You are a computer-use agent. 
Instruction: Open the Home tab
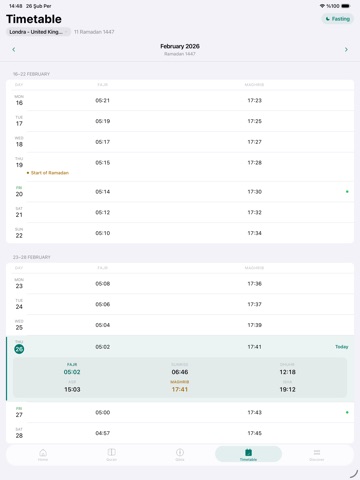(x=43, y=454)
